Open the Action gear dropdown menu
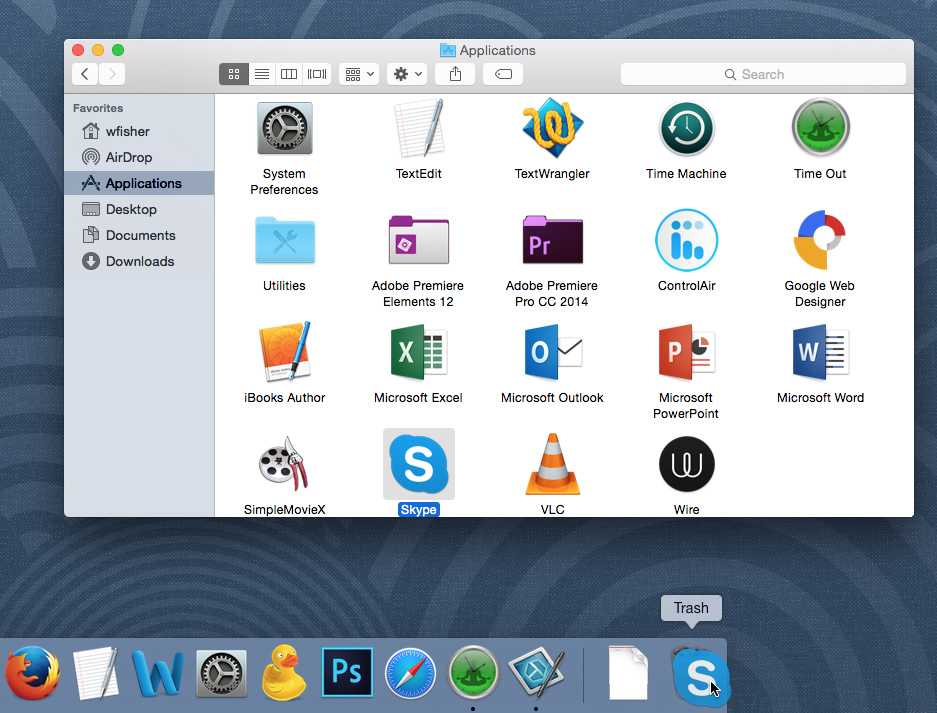 408,74
